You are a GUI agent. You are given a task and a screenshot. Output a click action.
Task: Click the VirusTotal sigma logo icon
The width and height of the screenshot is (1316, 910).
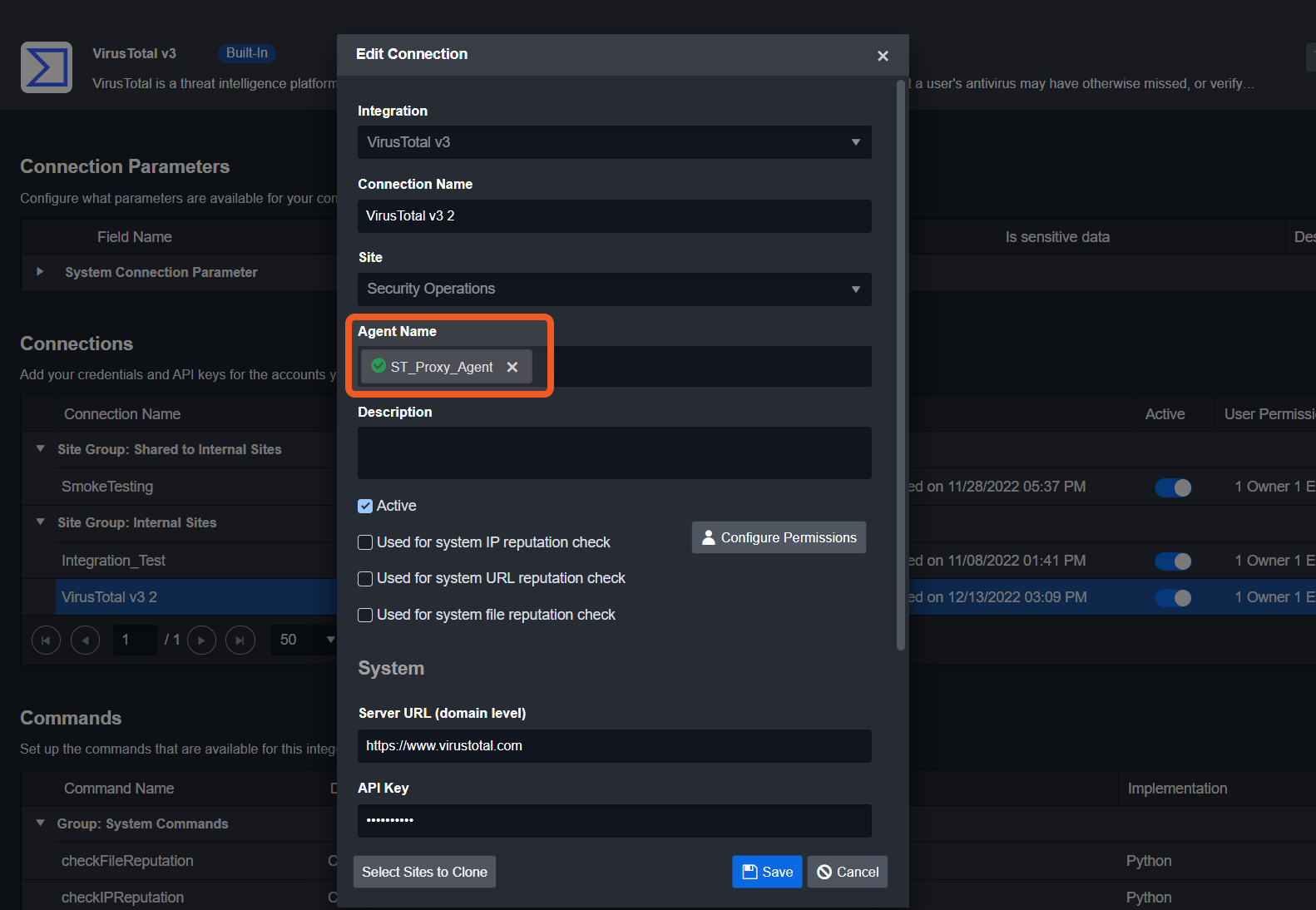pos(47,67)
